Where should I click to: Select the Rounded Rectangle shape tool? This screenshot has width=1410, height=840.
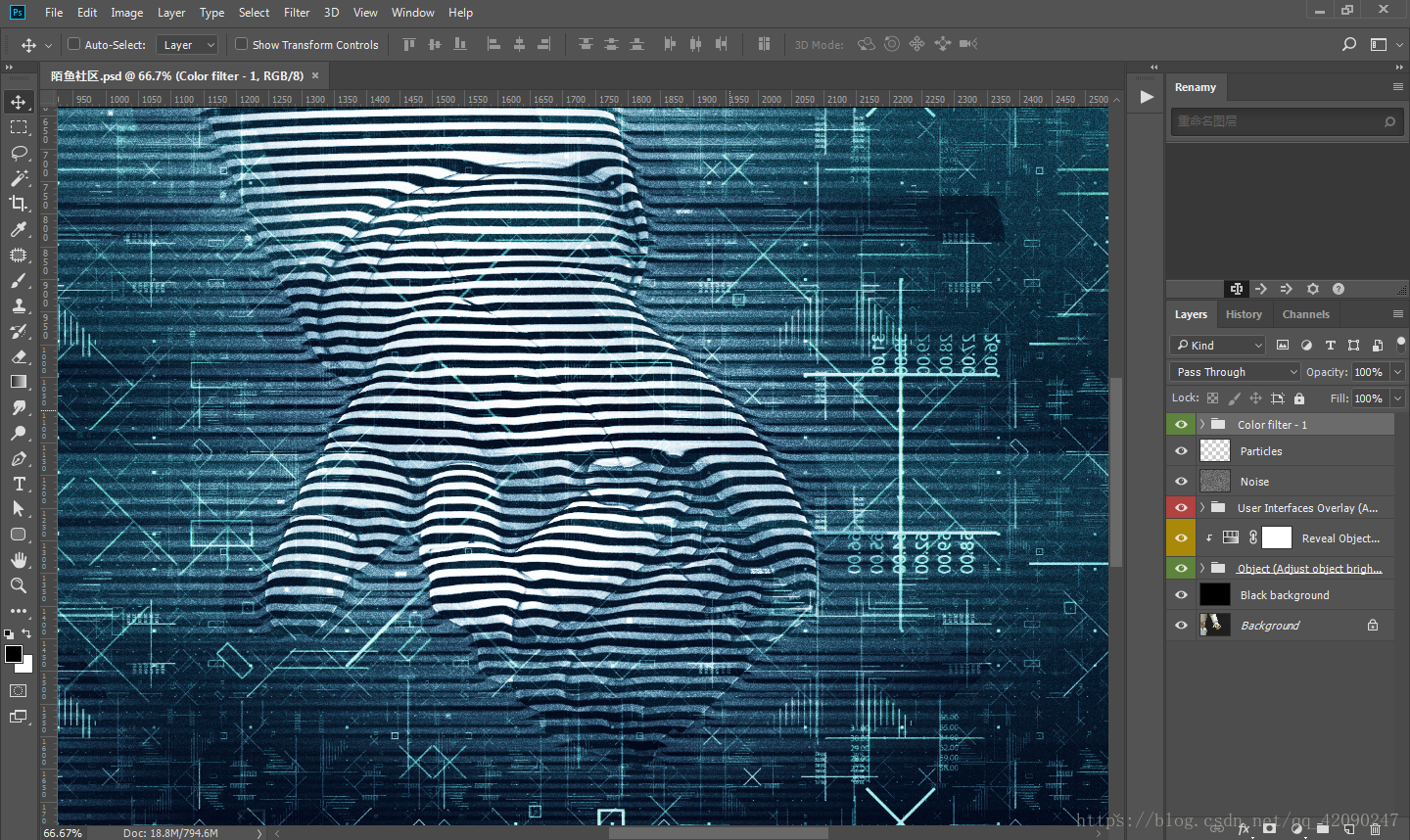tap(19, 535)
